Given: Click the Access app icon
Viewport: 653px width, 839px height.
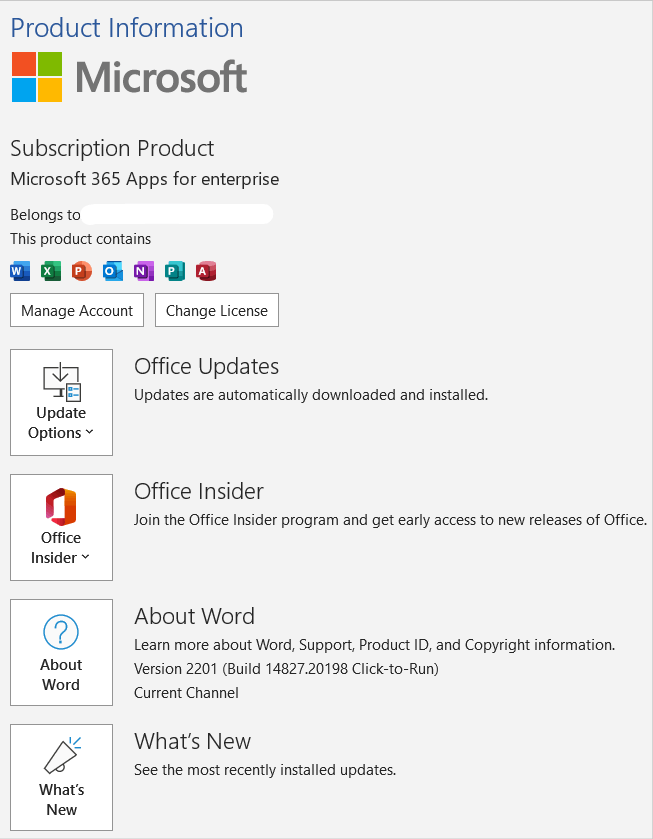Looking at the screenshot, I should [x=206, y=271].
